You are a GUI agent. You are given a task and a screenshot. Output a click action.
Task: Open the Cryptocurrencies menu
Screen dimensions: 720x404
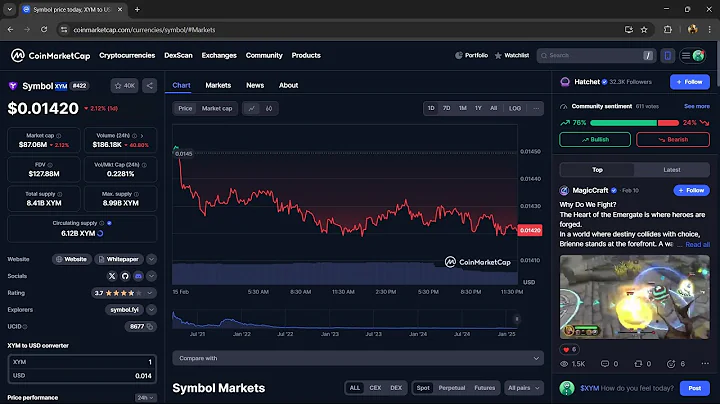pyautogui.click(x=127, y=55)
